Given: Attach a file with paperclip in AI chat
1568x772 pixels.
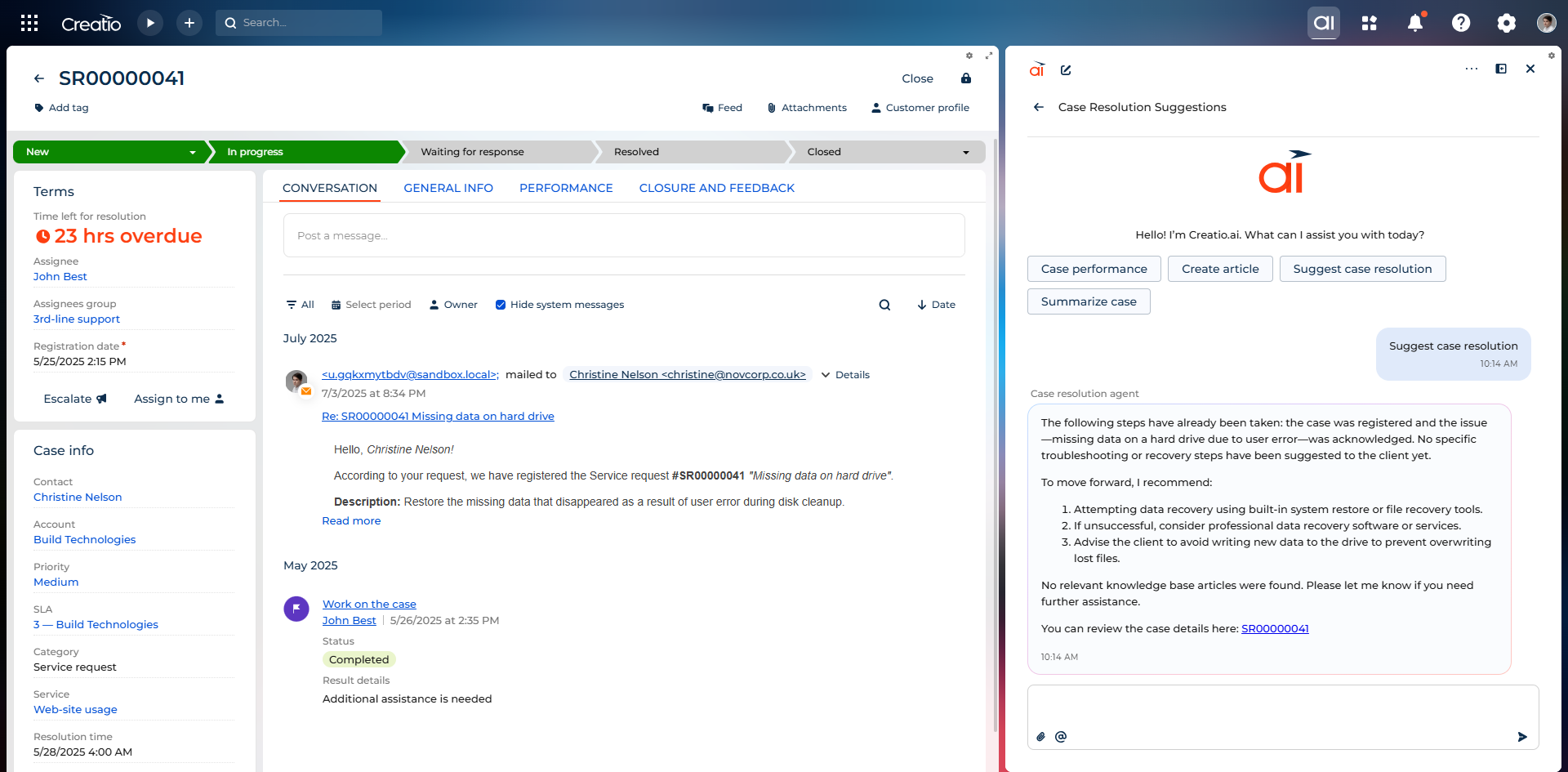Looking at the screenshot, I should 1040,737.
